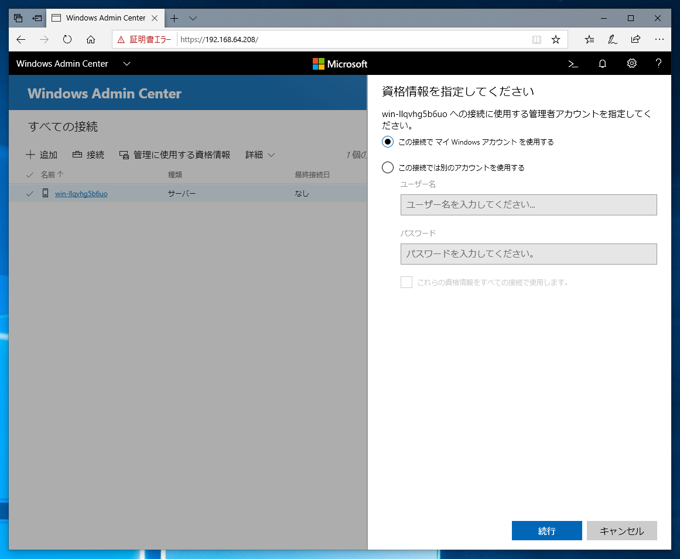Screen dimensions: 680x559
Task: Open the Windows Admin Center settings gear
Action: pyautogui.click(x=632, y=64)
